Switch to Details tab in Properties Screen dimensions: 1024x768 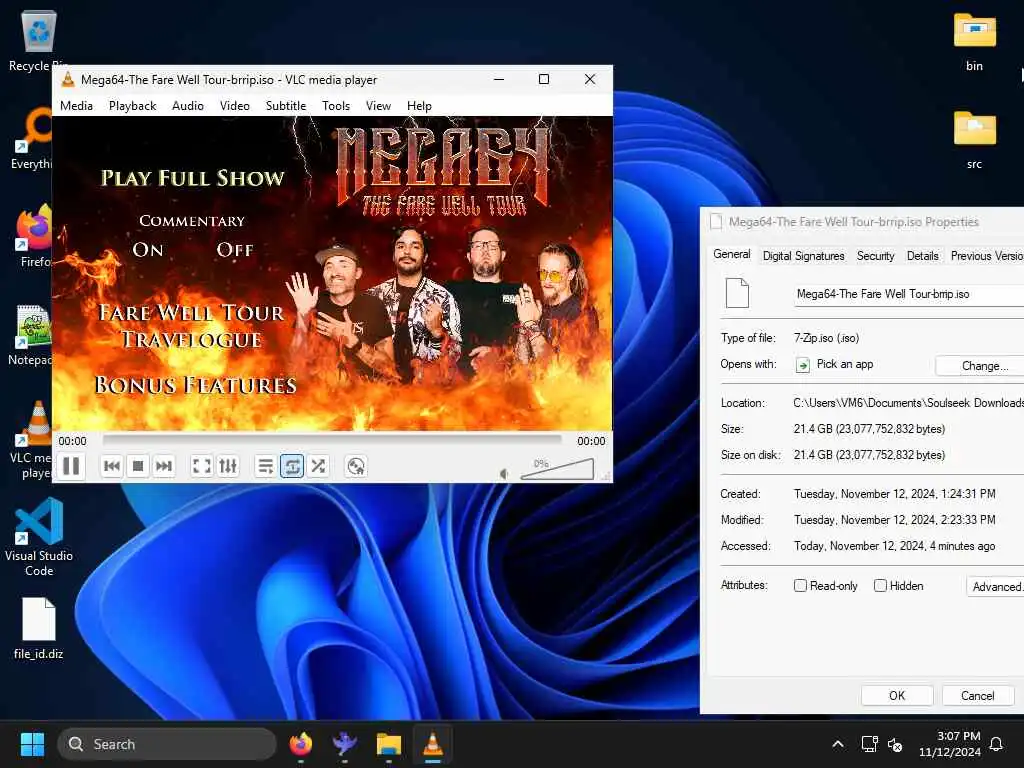(x=922, y=256)
